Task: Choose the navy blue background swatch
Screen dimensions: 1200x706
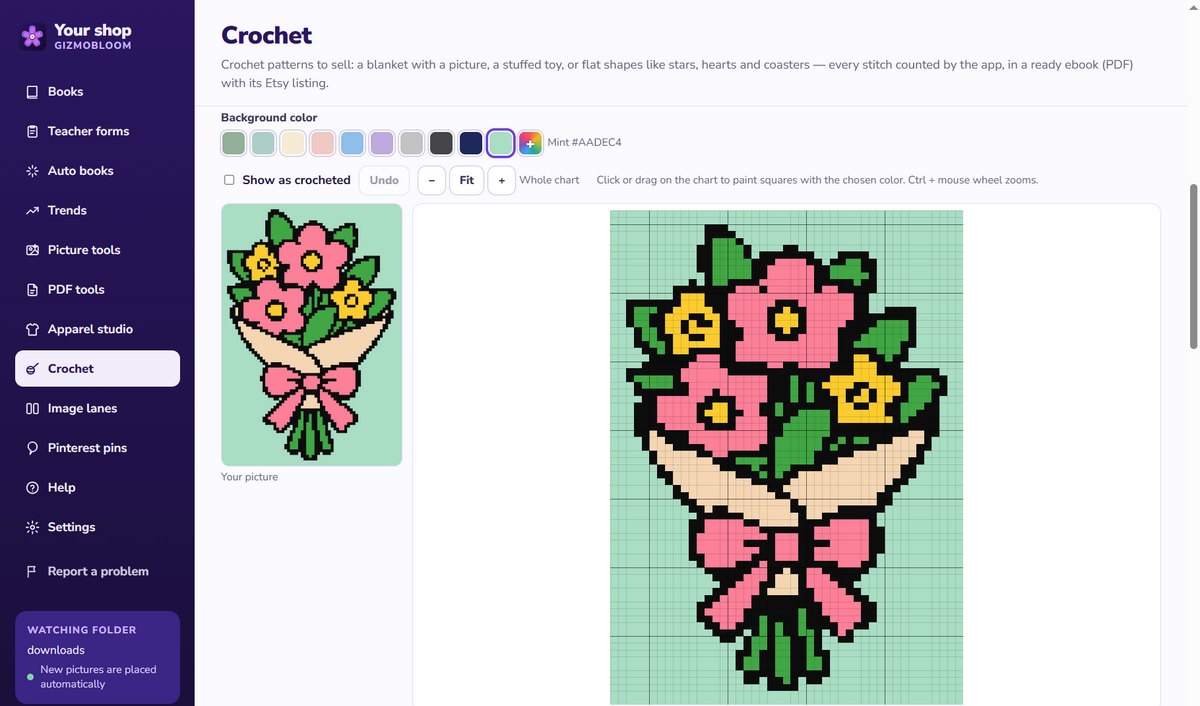Action: (x=471, y=143)
